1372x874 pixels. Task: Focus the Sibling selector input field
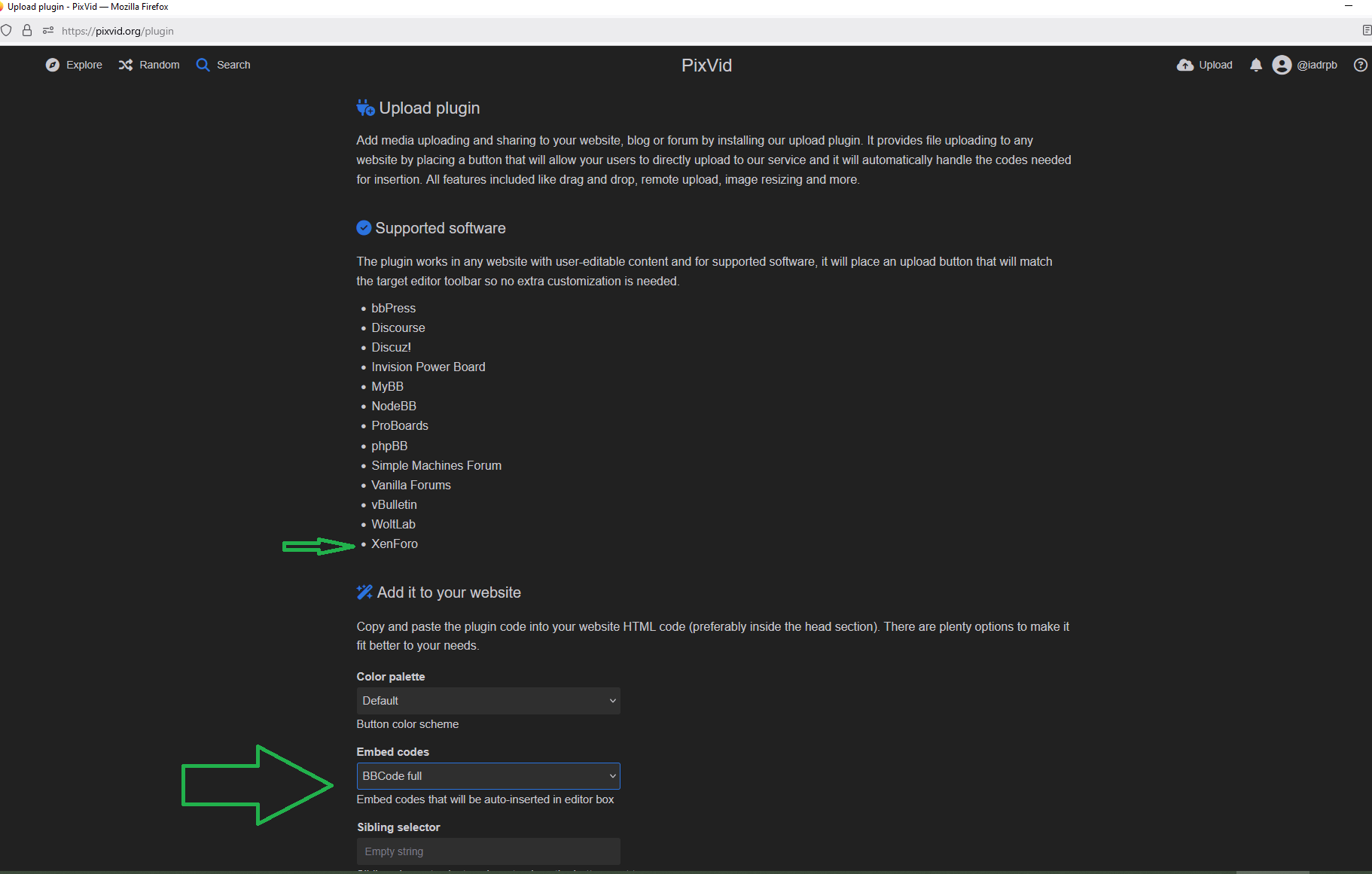pos(488,851)
